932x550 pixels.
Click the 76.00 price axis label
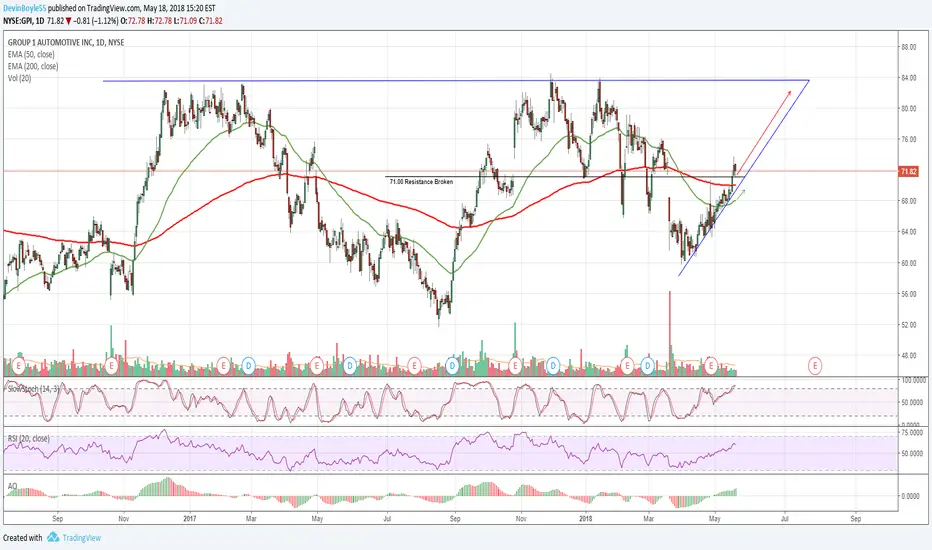(x=908, y=140)
